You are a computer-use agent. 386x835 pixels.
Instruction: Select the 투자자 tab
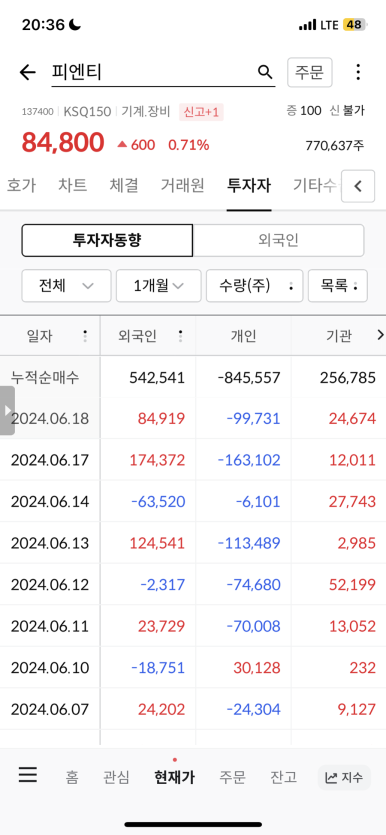point(249,185)
